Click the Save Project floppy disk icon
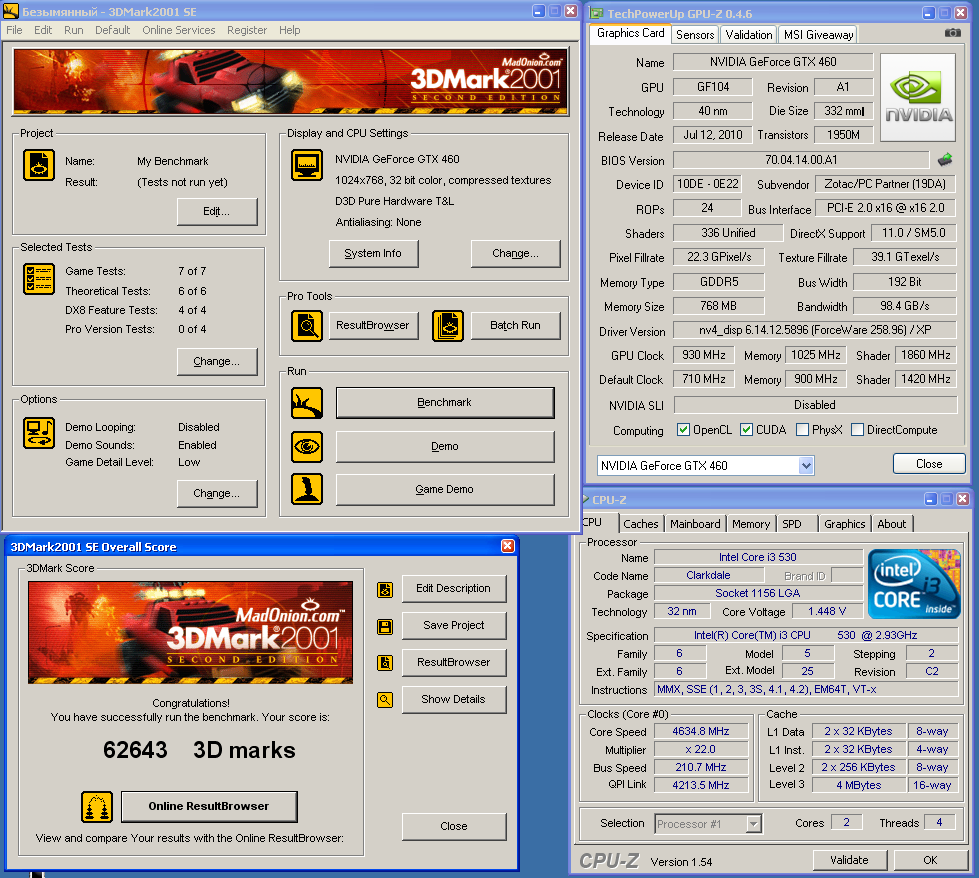Screen dimensions: 979x878 385,626
